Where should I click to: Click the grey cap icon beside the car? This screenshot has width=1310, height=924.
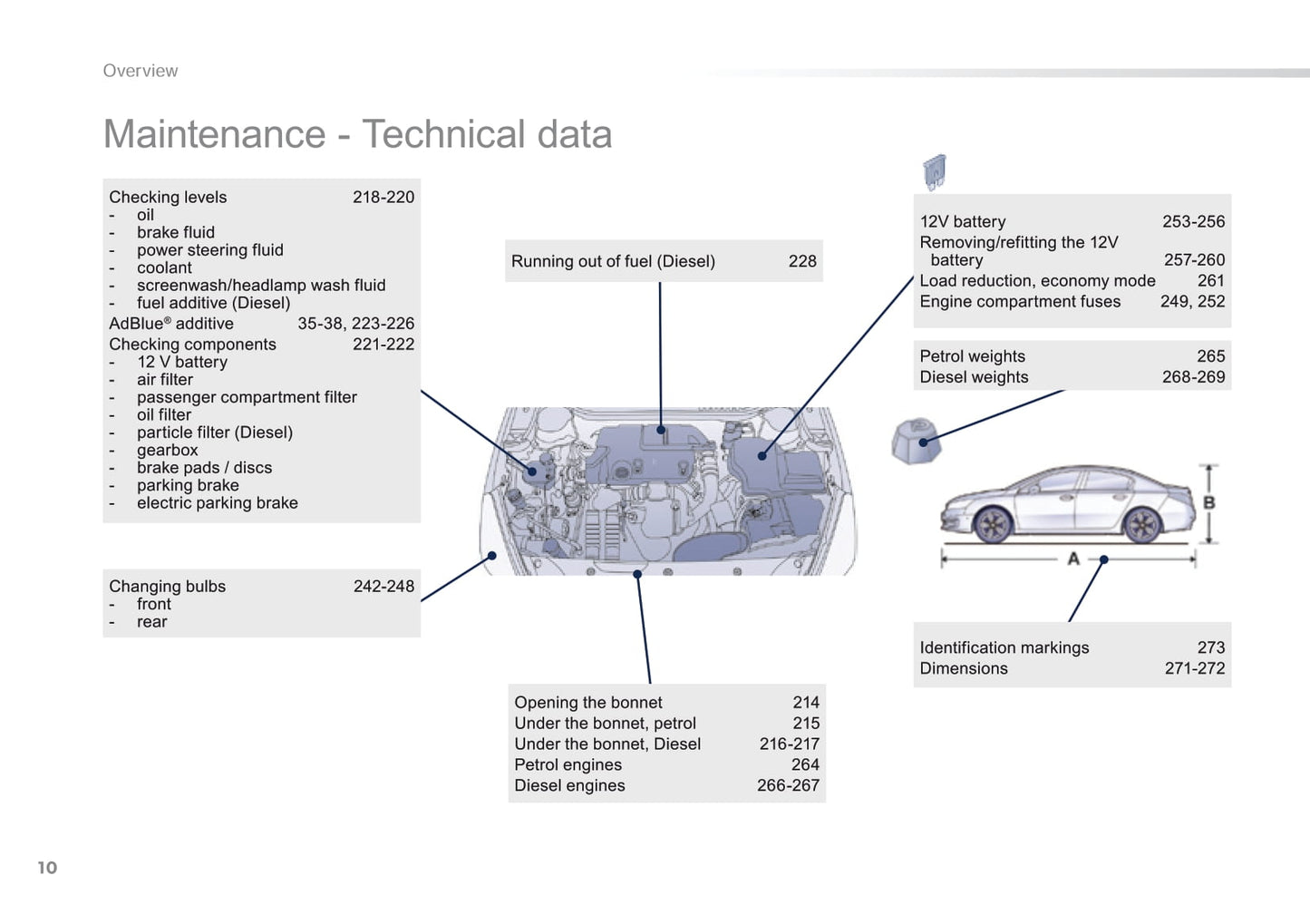(916, 441)
